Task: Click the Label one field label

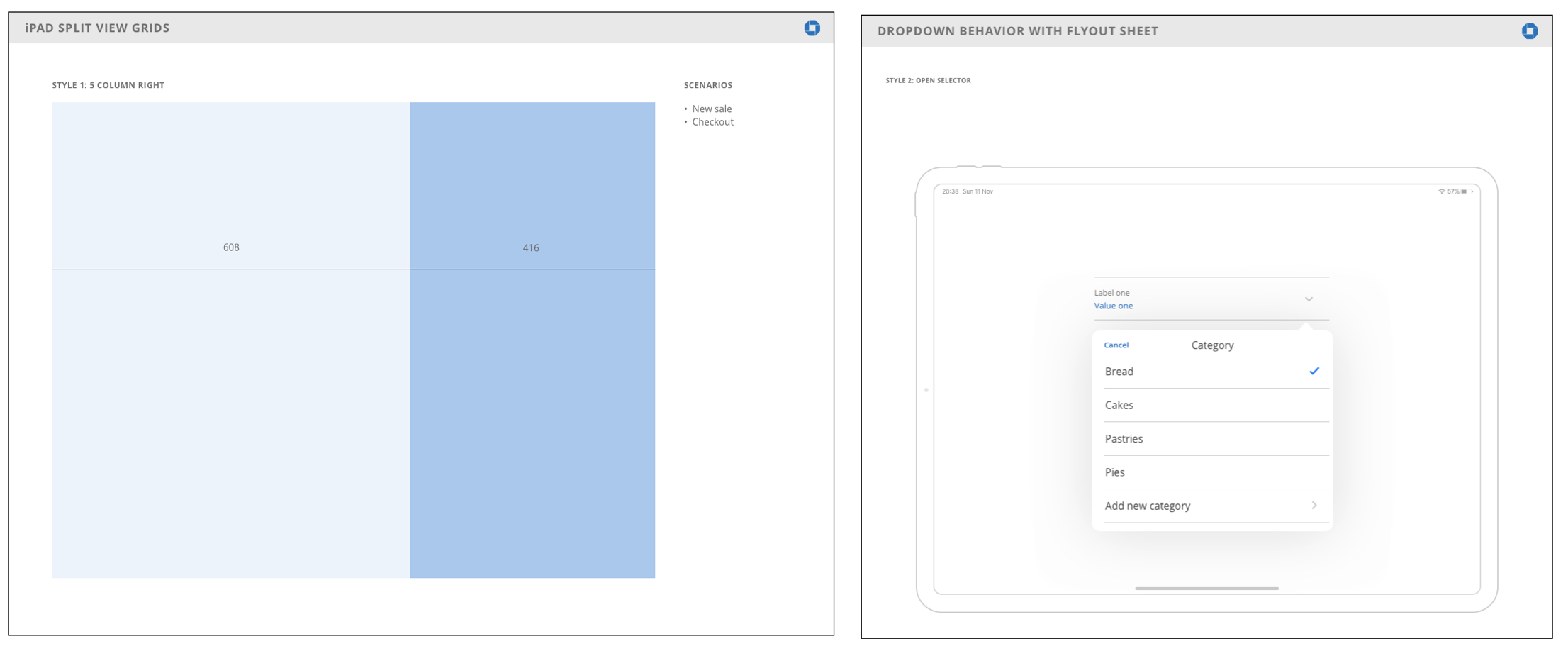Action: (x=1111, y=293)
